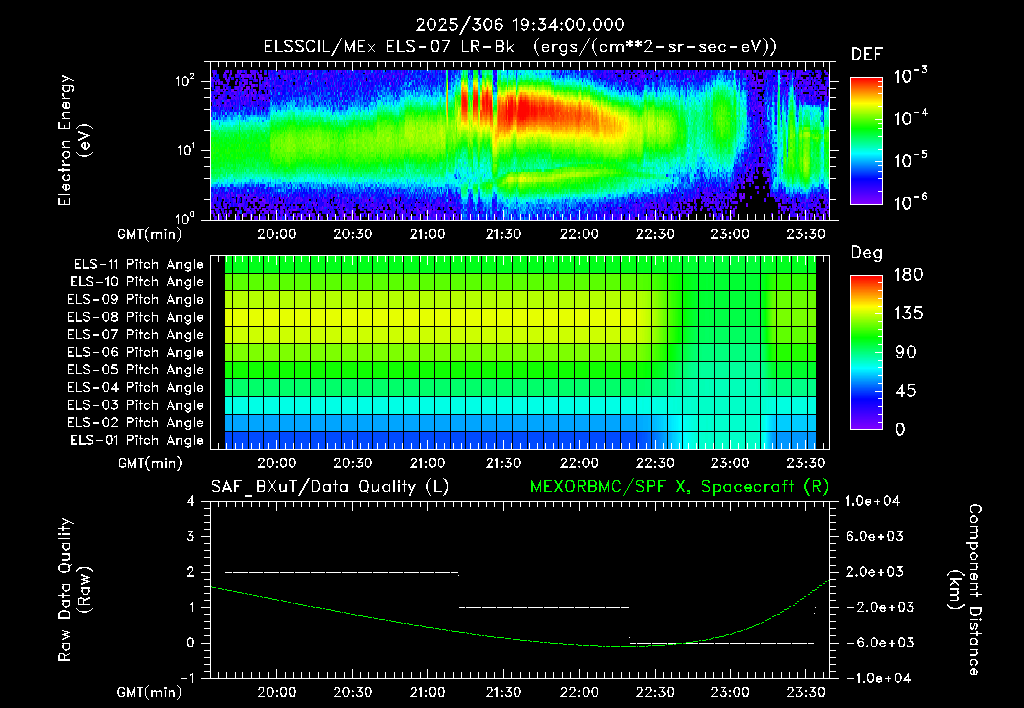Click inside the electron energy spectrogram
This screenshot has height=708, width=1024.
(520, 145)
